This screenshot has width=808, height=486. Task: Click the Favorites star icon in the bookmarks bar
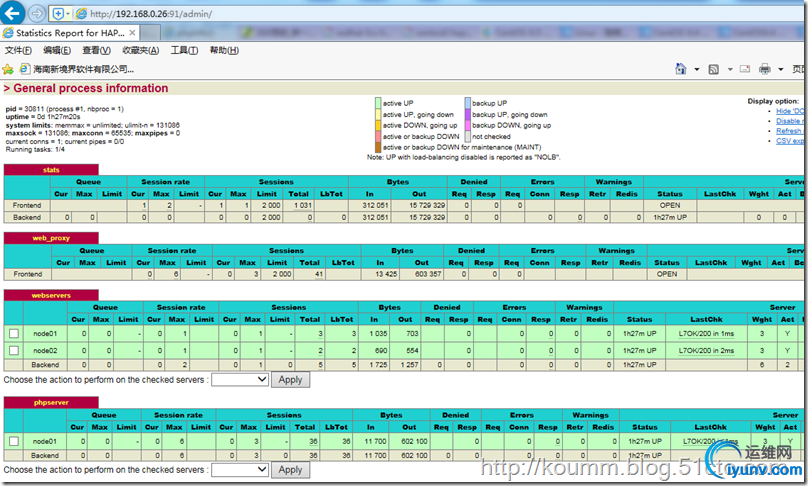click(8, 69)
